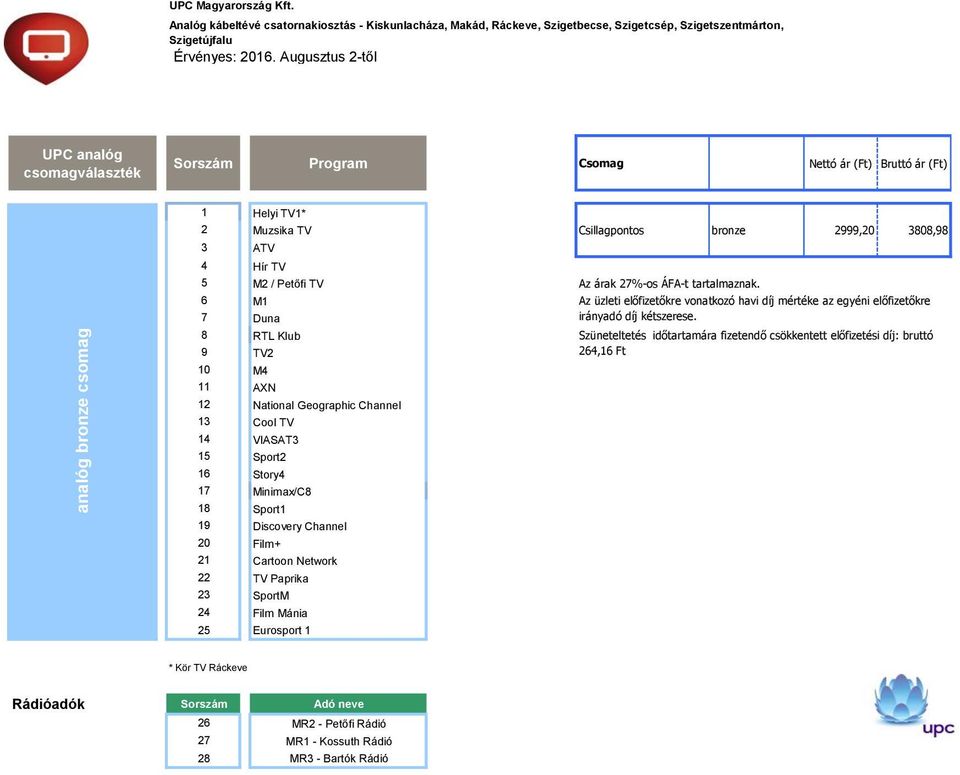The image size is (960, 775).
Task: Select MR1 - Kossuth Rádió row
Action: click(339, 741)
